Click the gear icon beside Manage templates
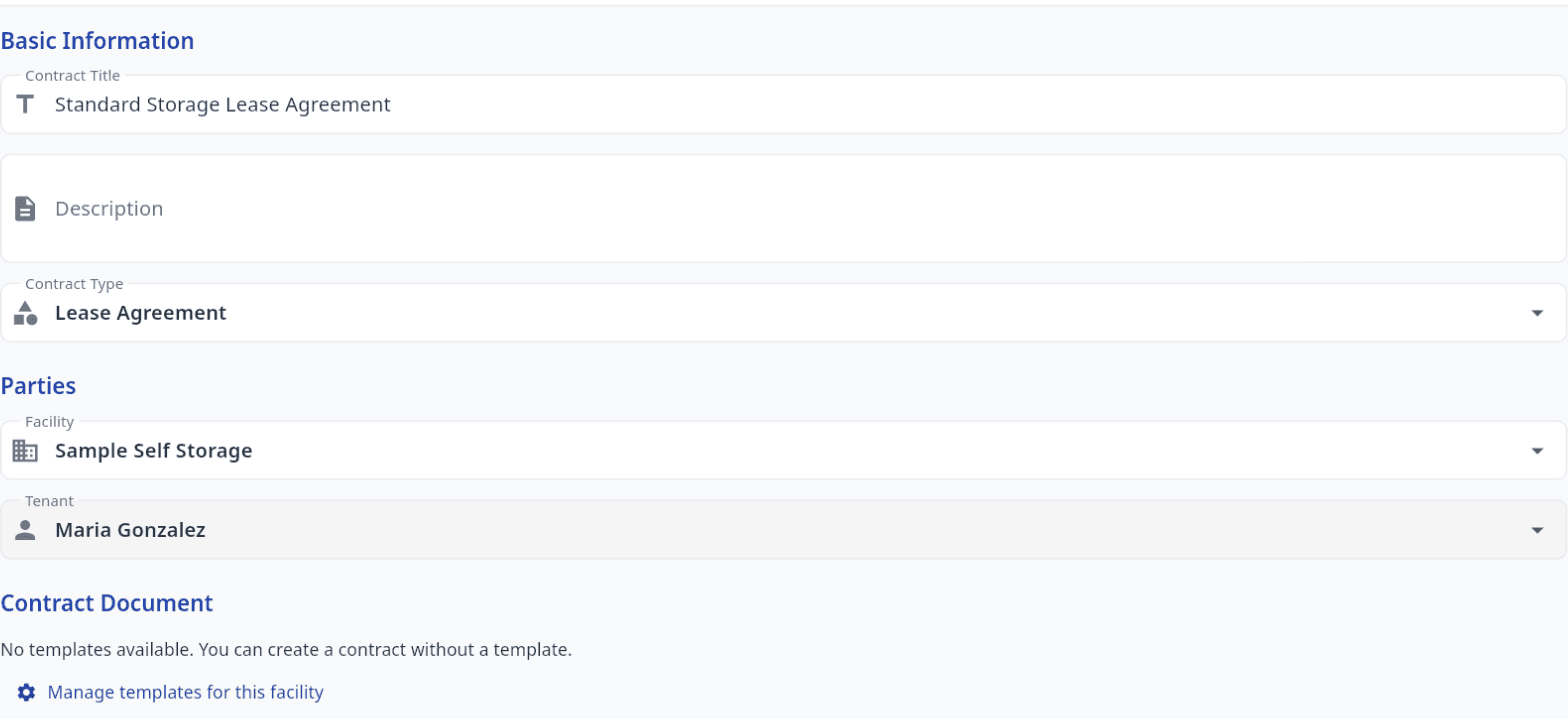1568x719 pixels. (27, 692)
